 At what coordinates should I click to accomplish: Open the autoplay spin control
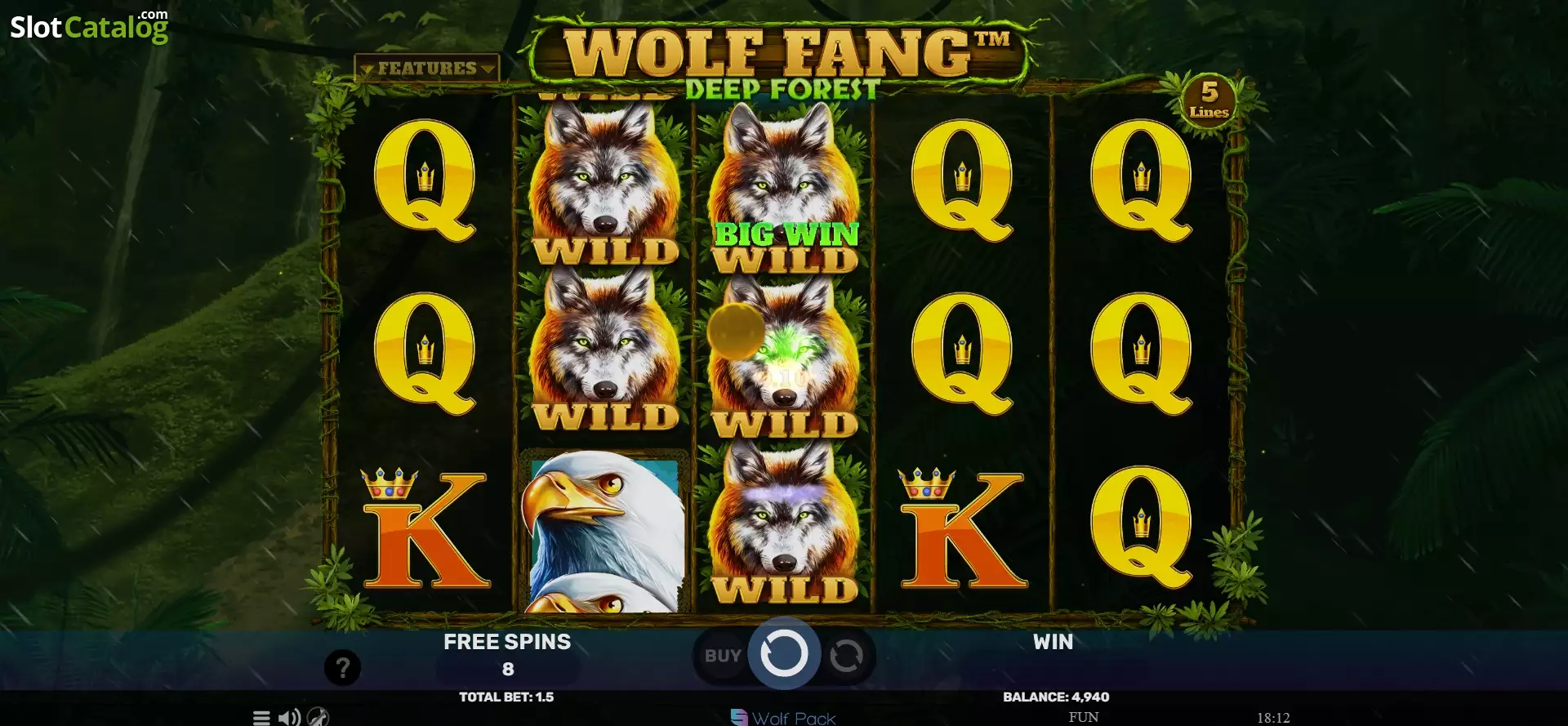click(846, 656)
